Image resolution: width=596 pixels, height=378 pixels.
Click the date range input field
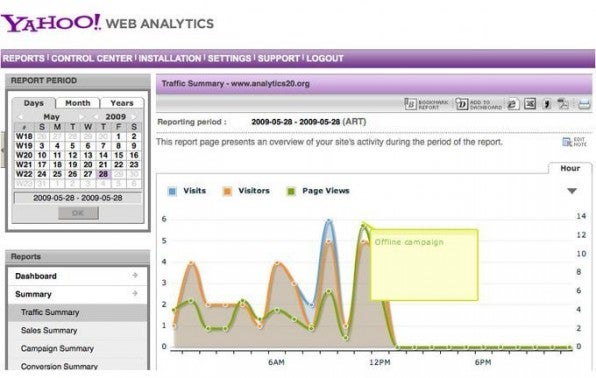[78, 198]
